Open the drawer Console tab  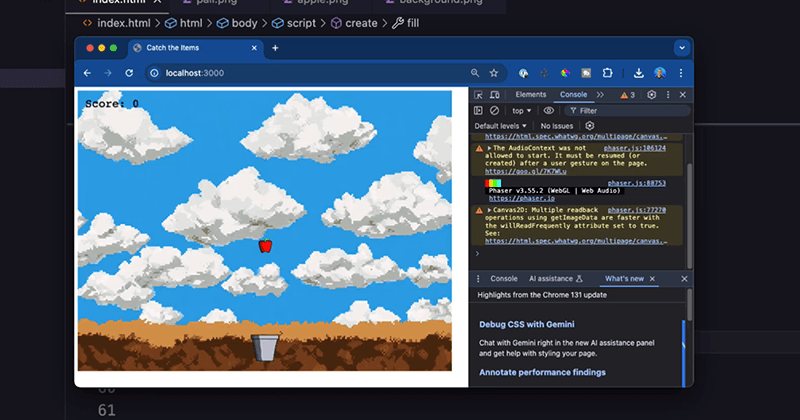point(504,279)
